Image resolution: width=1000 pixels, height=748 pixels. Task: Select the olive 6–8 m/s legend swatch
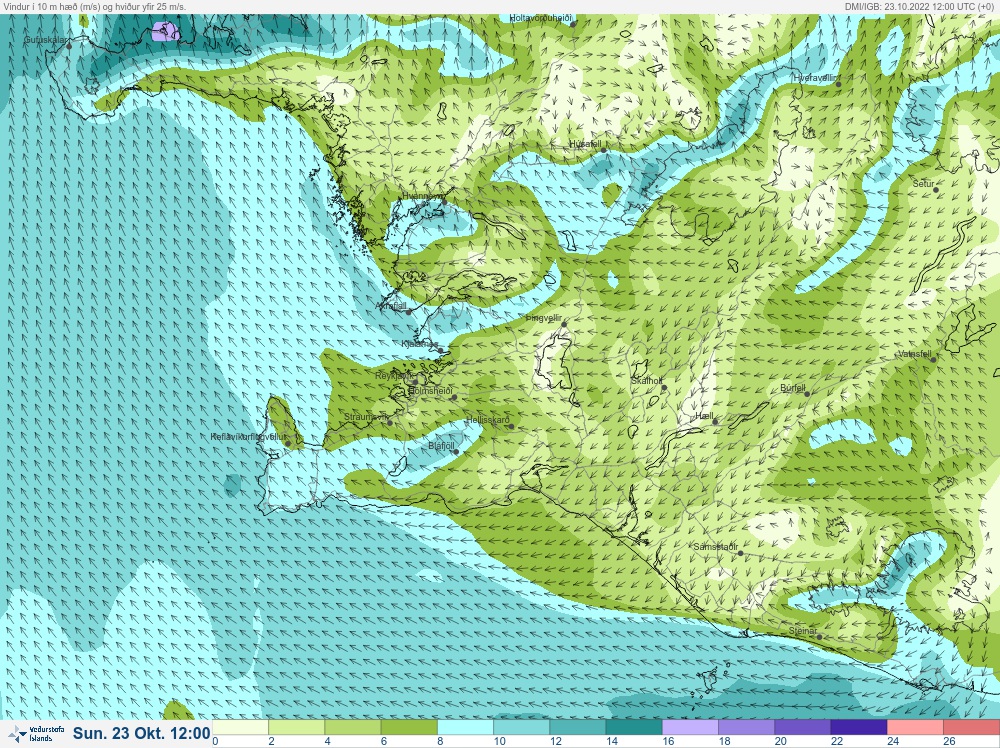tap(408, 728)
